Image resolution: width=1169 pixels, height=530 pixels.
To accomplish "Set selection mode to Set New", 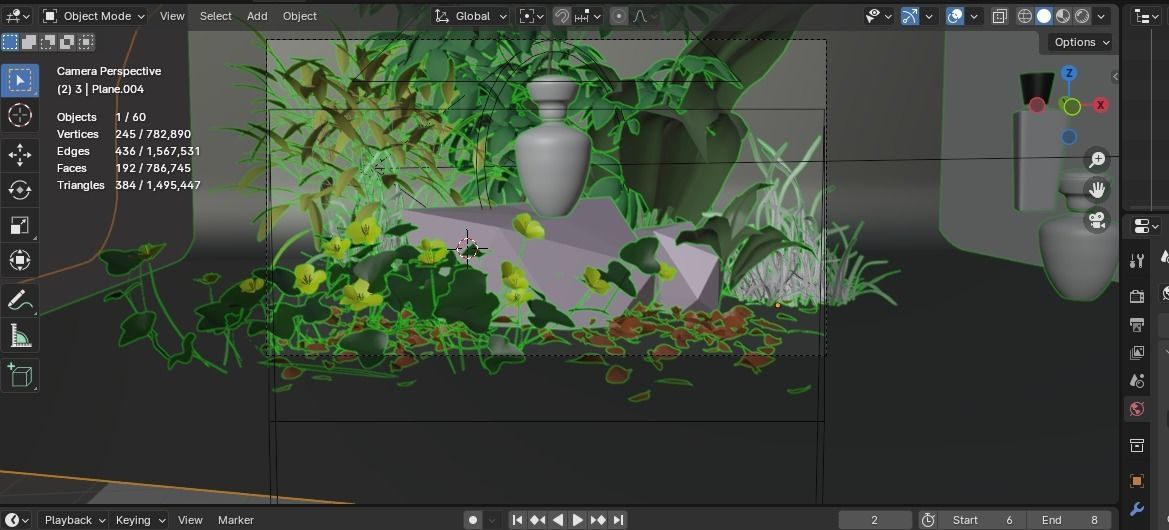I will click(10, 42).
